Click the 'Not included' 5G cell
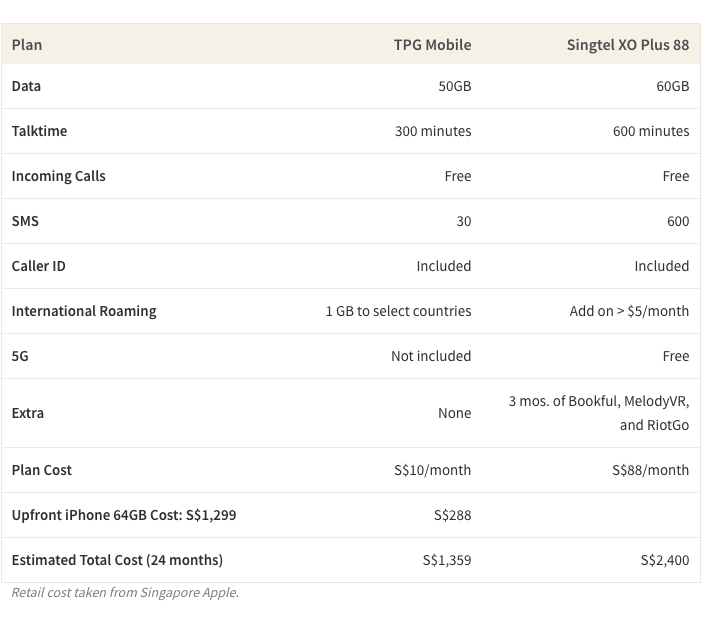This screenshot has height=622, width=705. point(431,356)
